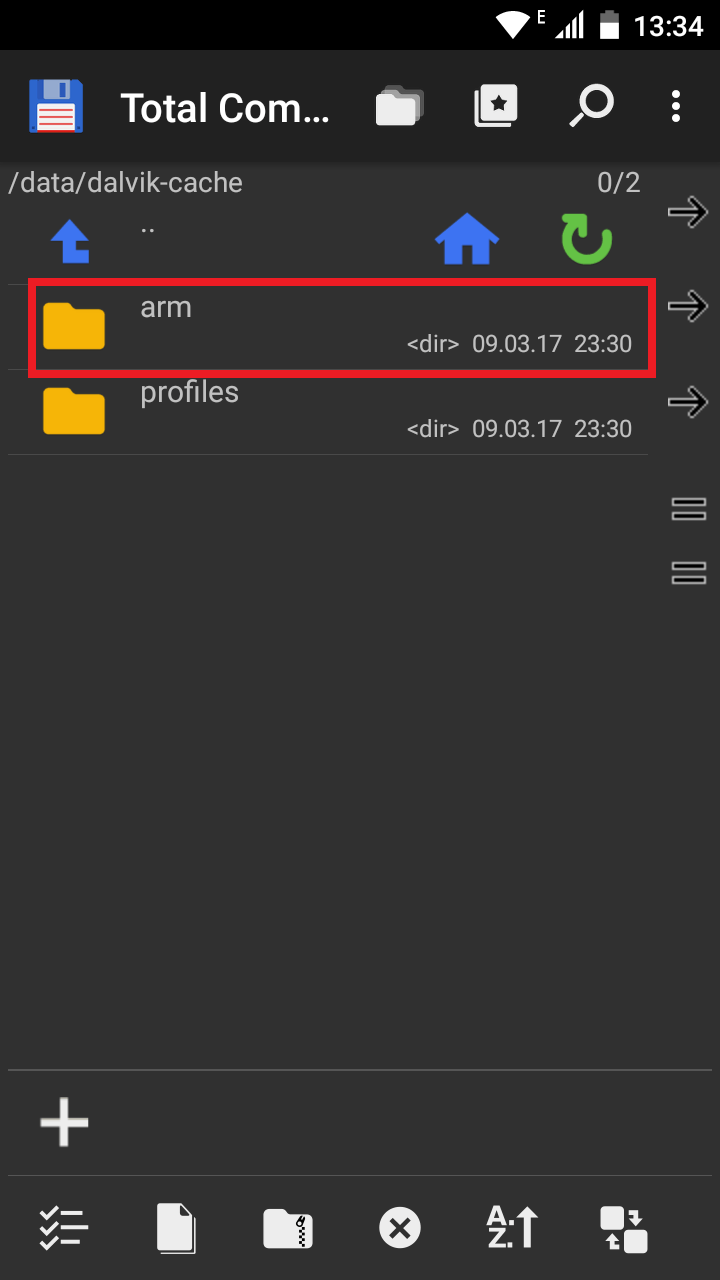Image resolution: width=720 pixels, height=1280 pixels.
Task: Sort files with the A-Z arrow icon
Action: [512, 1227]
